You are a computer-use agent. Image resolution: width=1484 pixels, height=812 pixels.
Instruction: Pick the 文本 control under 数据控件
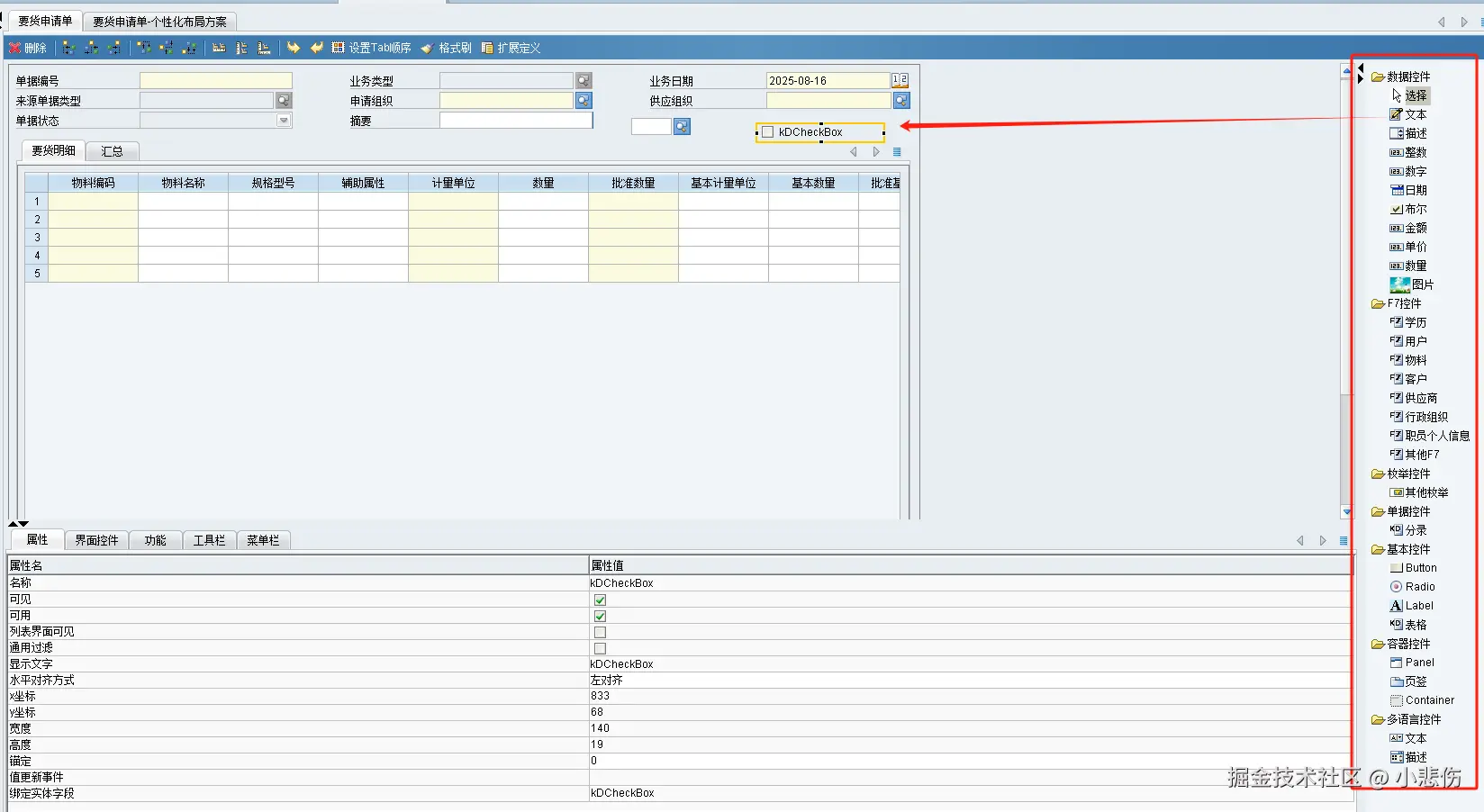click(x=1408, y=114)
